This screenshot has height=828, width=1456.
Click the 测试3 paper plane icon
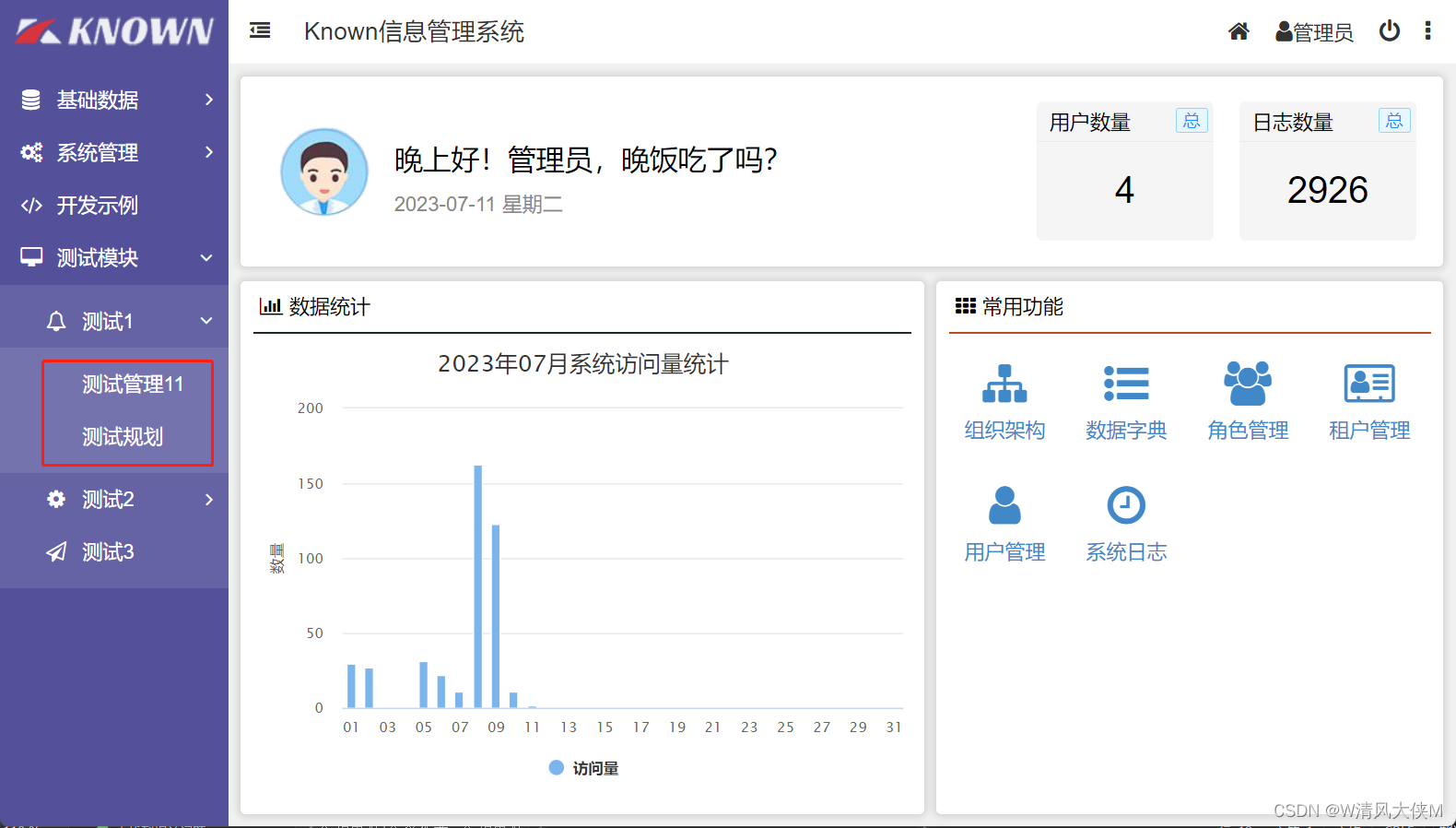[56, 551]
